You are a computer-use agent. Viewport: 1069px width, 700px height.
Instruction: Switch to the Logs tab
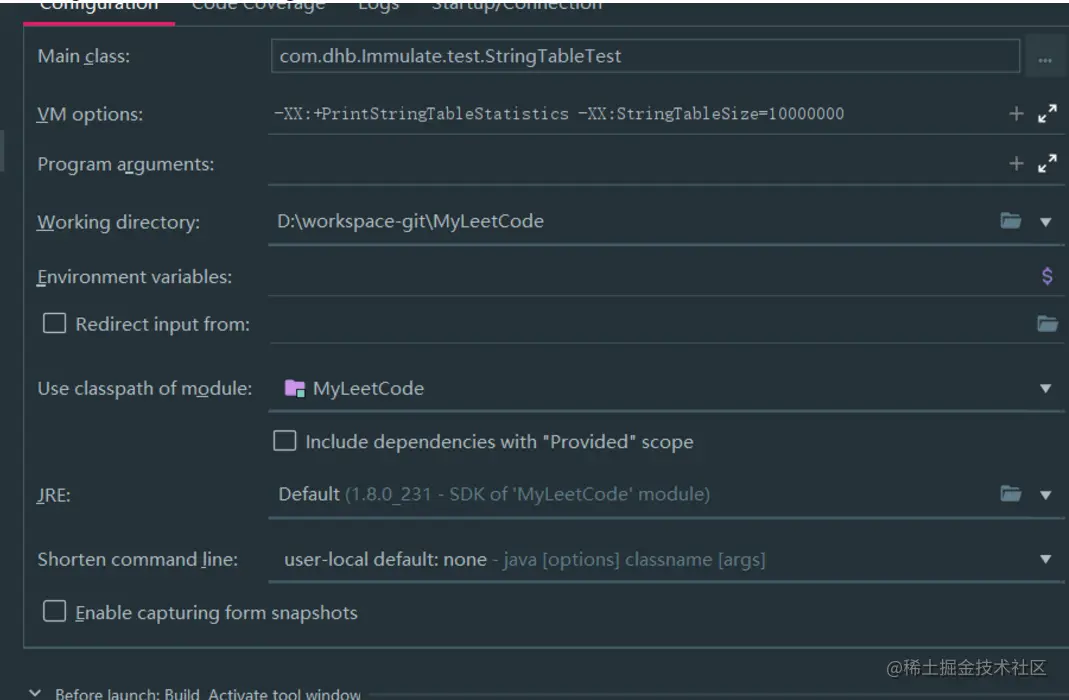(x=378, y=5)
